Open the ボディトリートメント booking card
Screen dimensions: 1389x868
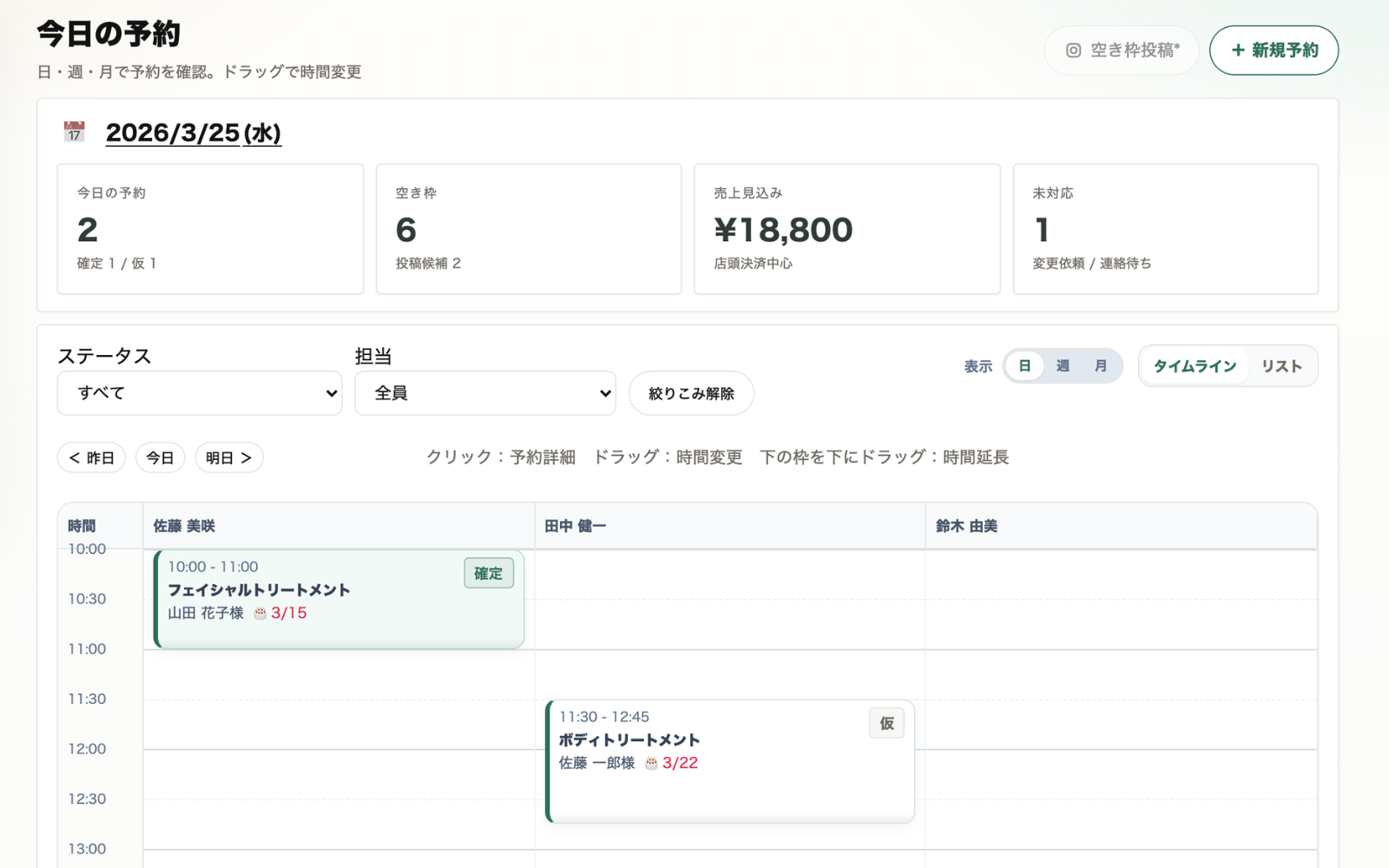point(730,761)
